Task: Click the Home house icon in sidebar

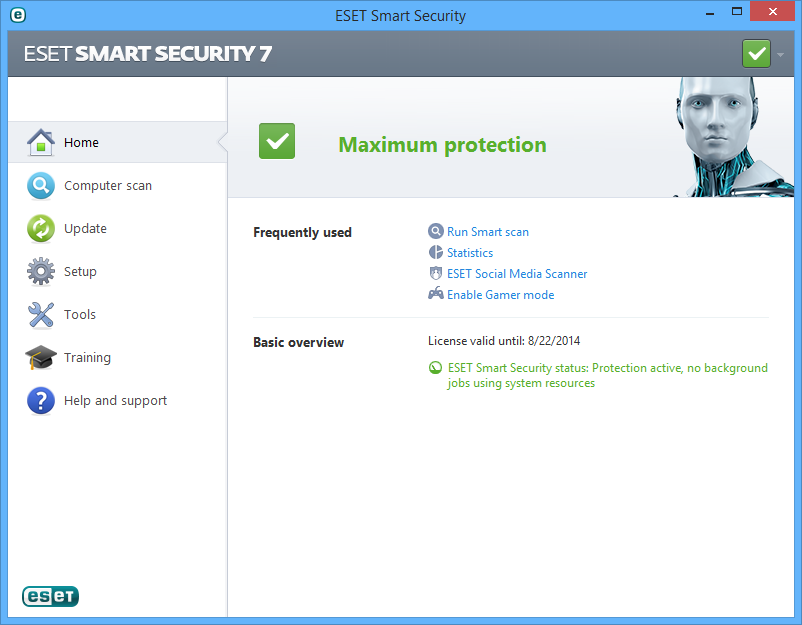Action: 40,143
